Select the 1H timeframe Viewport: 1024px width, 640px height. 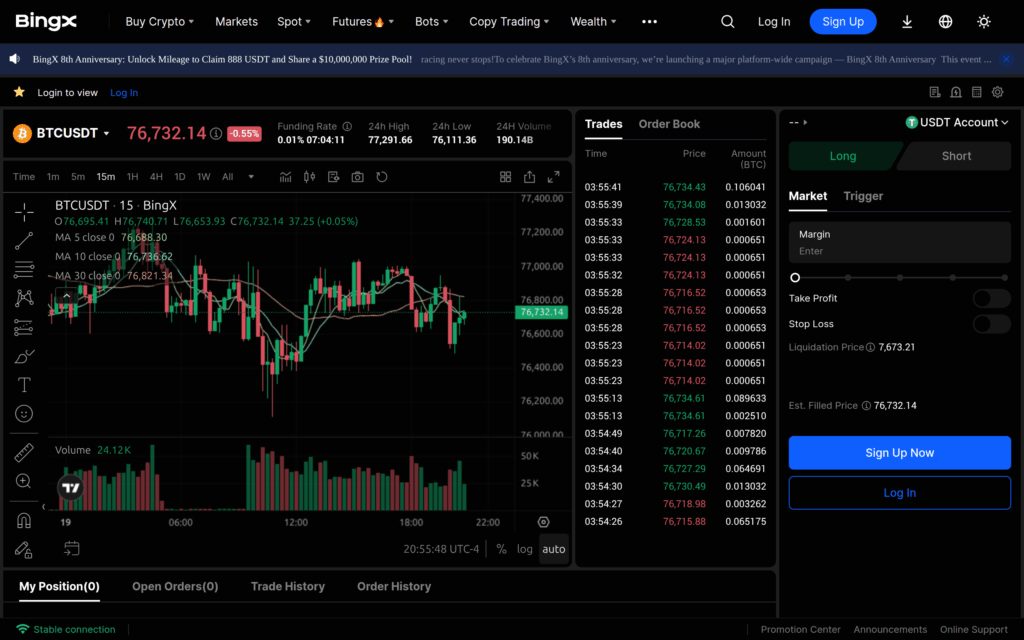pyautogui.click(x=133, y=177)
